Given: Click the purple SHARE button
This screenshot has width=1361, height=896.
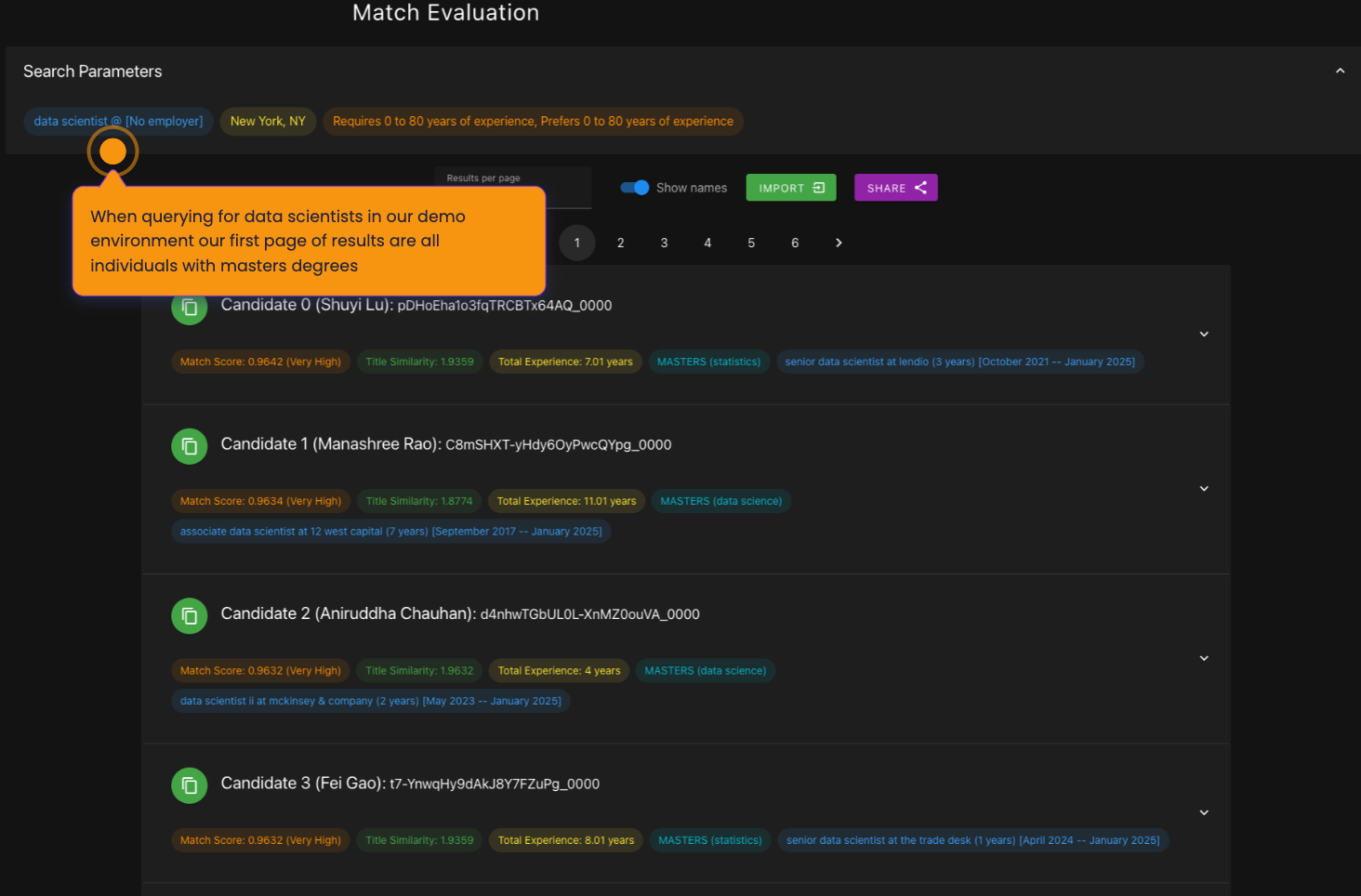Looking at the screenshot, I should [896, 188].
